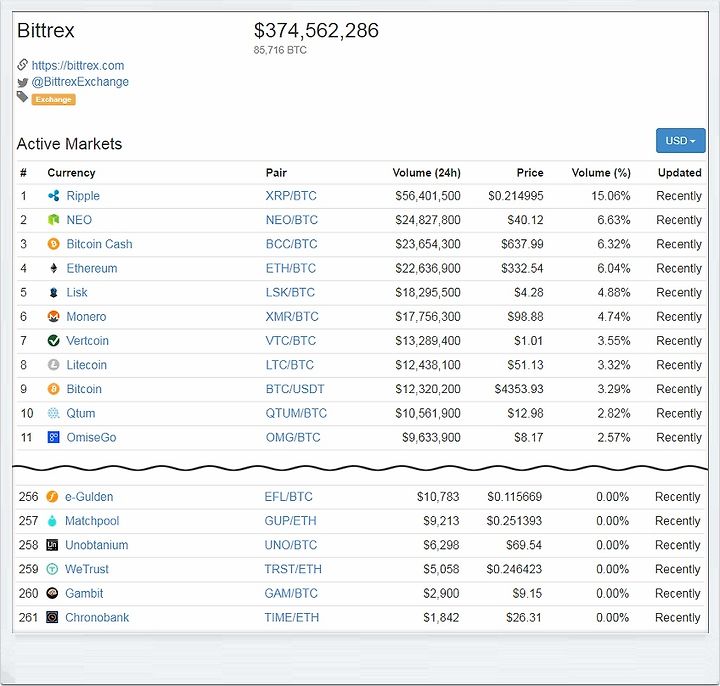720x686 pixels.
Task: Click Ripple's 15.06% volume share
Action: (611, 196)
